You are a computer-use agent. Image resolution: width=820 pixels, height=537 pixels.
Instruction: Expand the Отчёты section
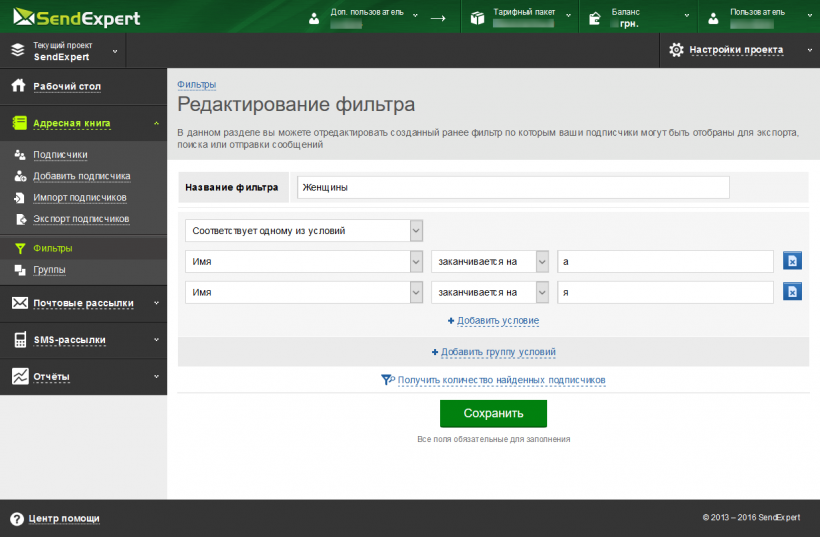click(x=156, y=376)
